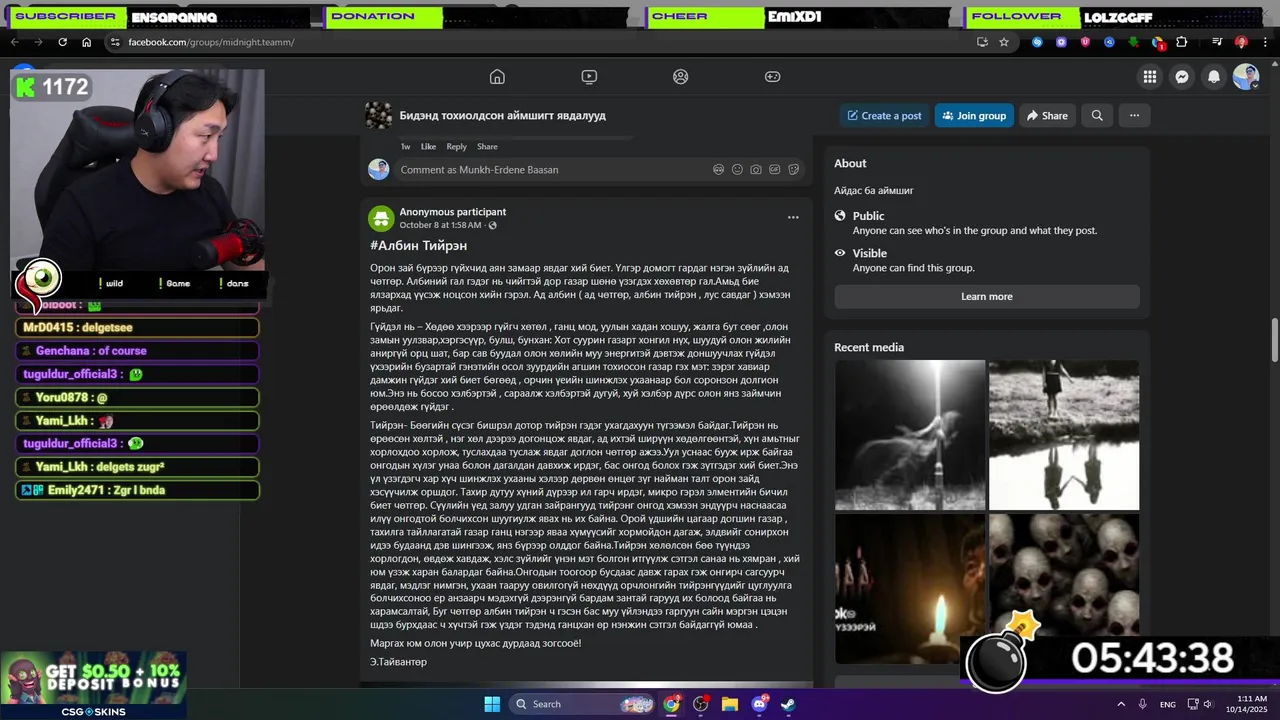Viewport: 1280px width, 720px height.
Task: Insert a GIF in the comment box
Action: pyautogui.click(x=775, y=170)
